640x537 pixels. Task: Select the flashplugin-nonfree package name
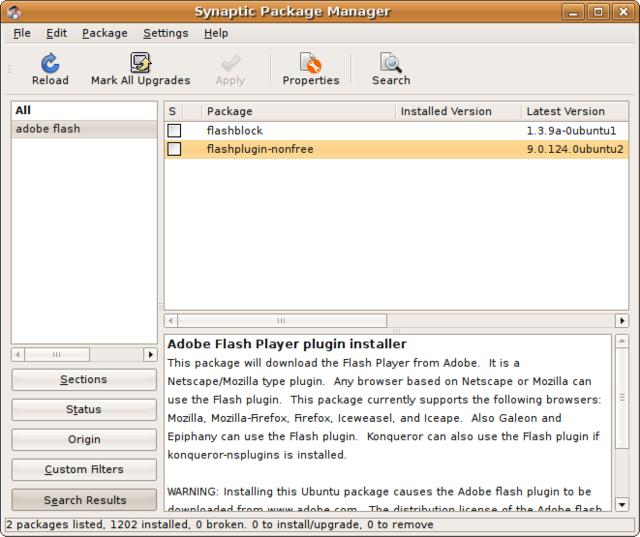coord(260,149)
